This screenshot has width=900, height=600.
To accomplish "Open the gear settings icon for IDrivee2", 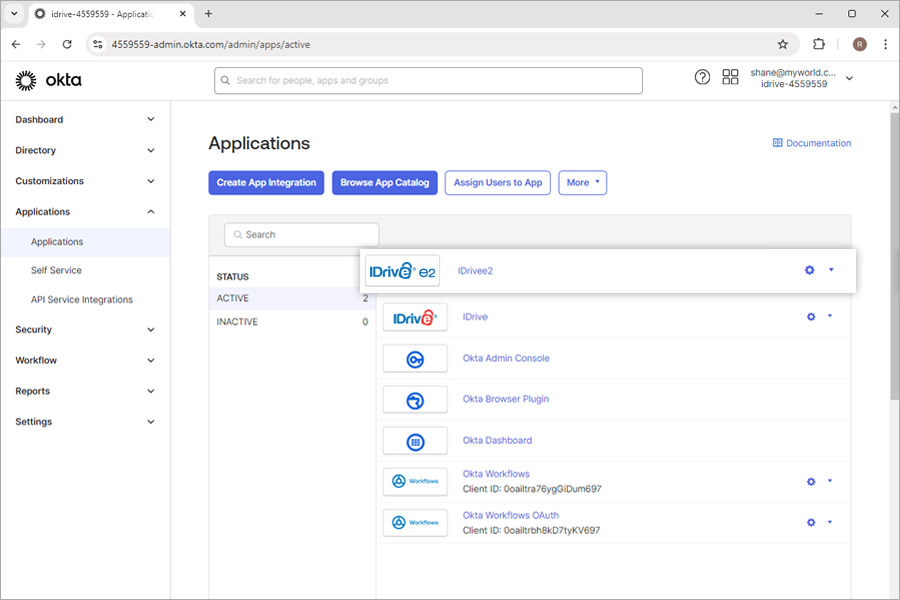I will coord(809,270).
